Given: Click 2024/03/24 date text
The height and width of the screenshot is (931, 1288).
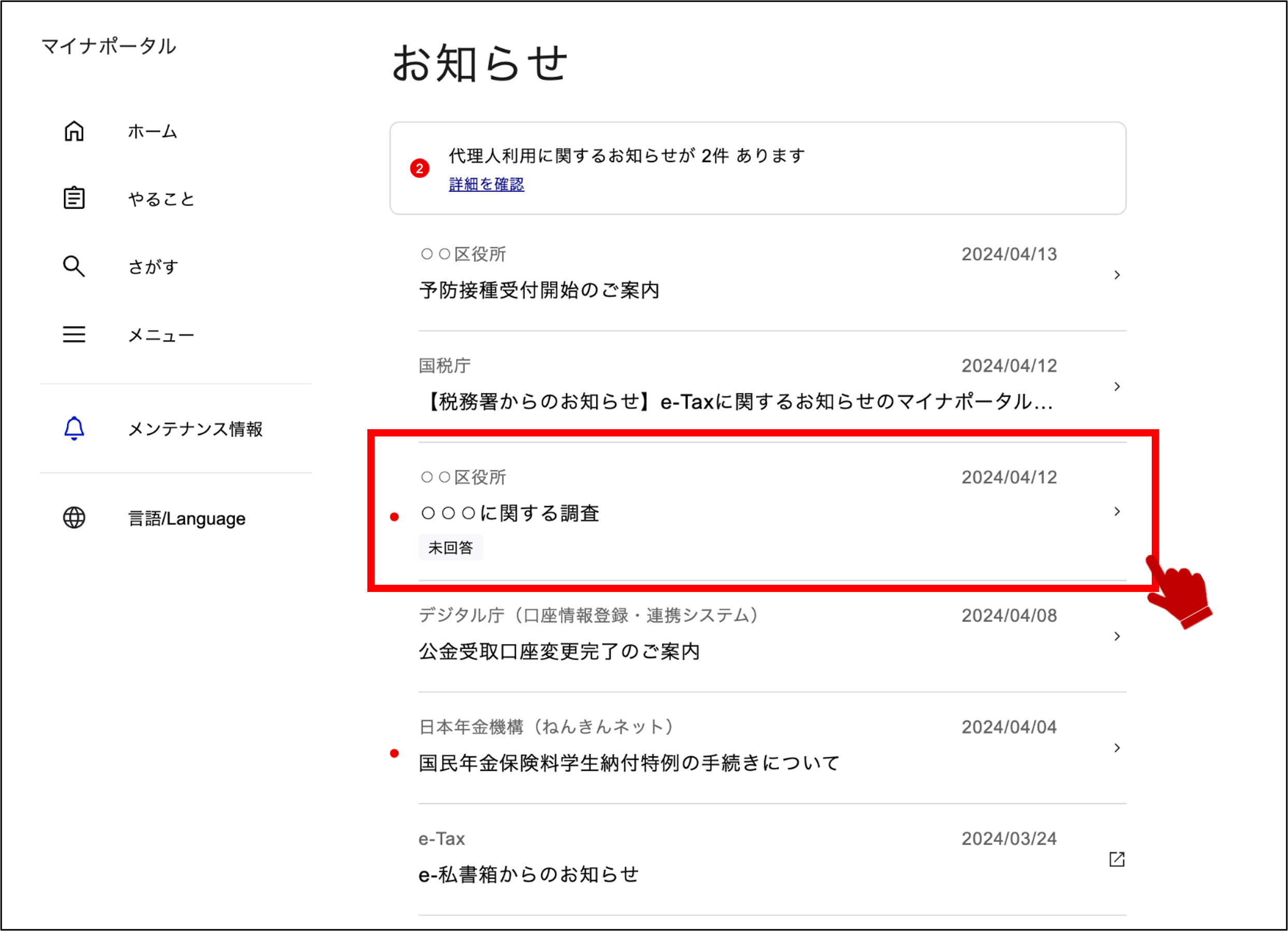Looking at the screenshot, I should click(x=1009, y=839).
